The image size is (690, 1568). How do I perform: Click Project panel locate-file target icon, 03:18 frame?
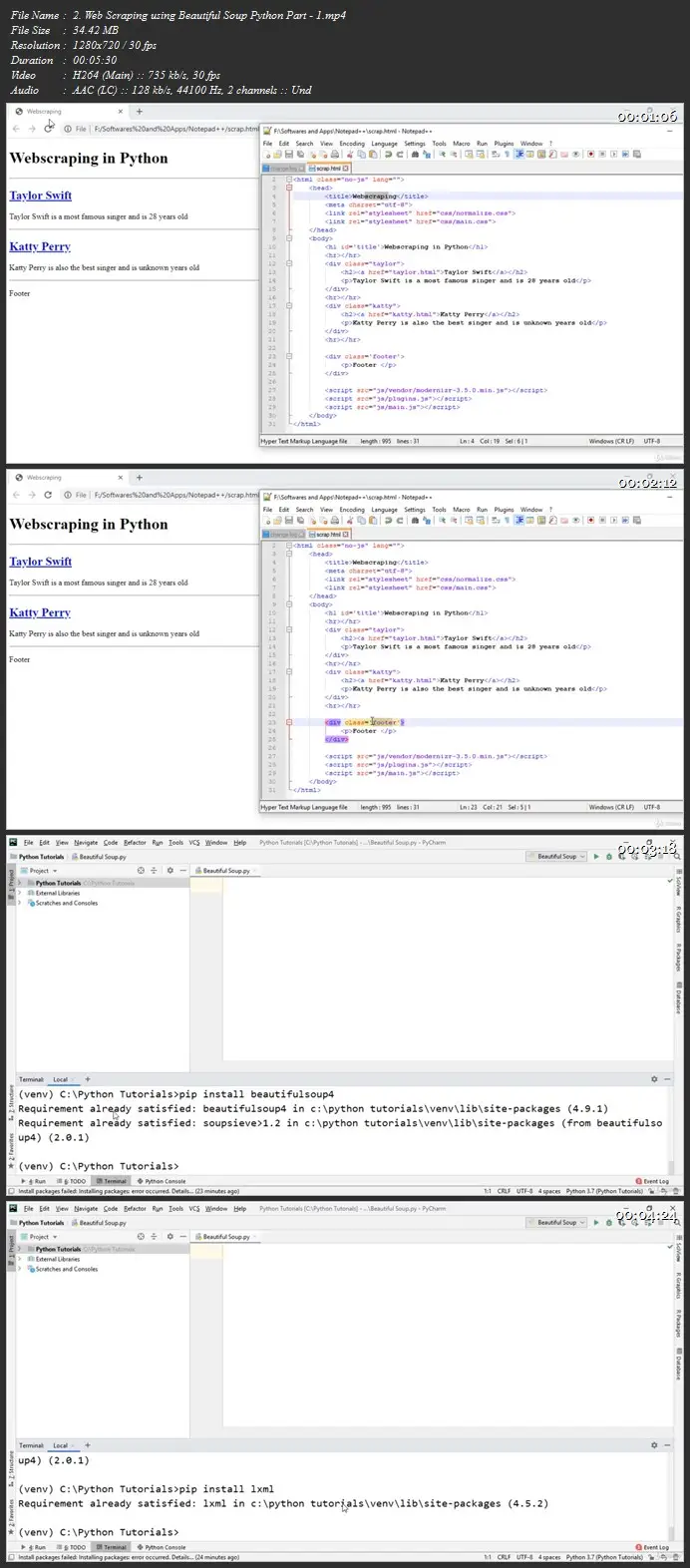[x=141, y=871]
